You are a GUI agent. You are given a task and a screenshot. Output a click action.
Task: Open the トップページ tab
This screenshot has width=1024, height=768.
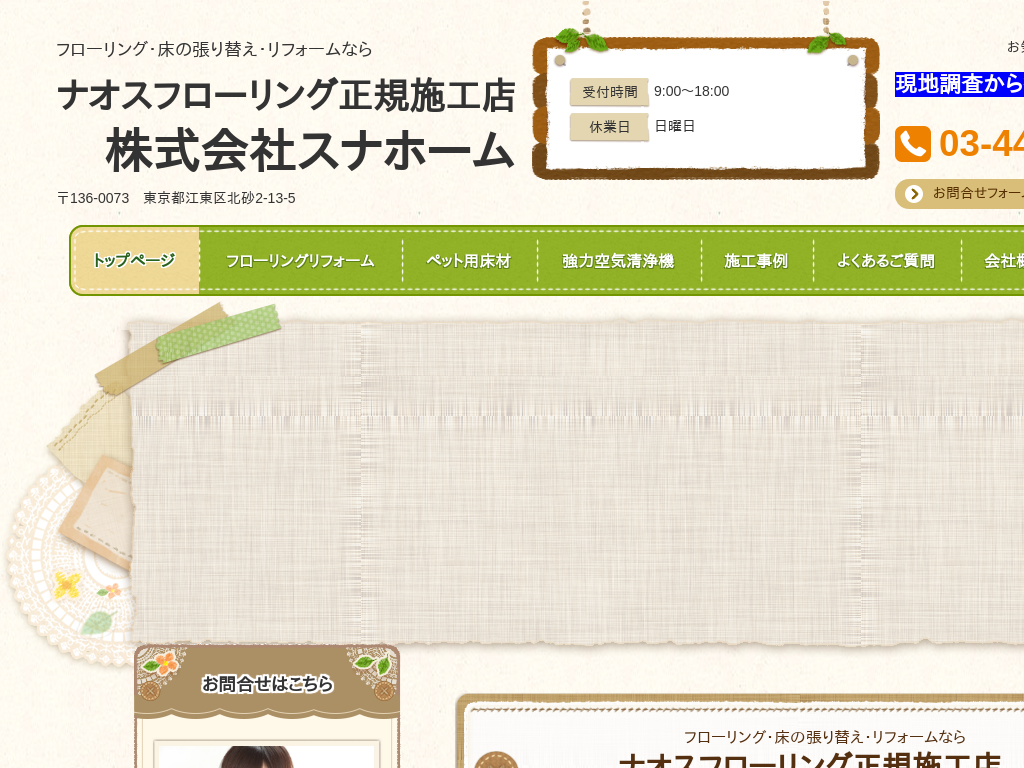click(135, 261)
